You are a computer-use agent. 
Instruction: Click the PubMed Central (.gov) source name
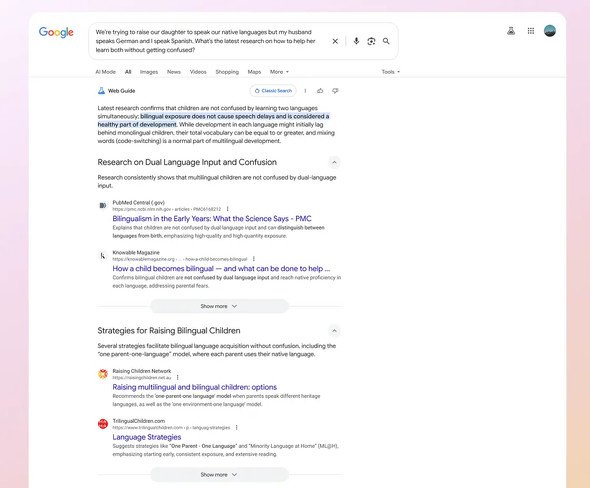[x=138, y=202]
